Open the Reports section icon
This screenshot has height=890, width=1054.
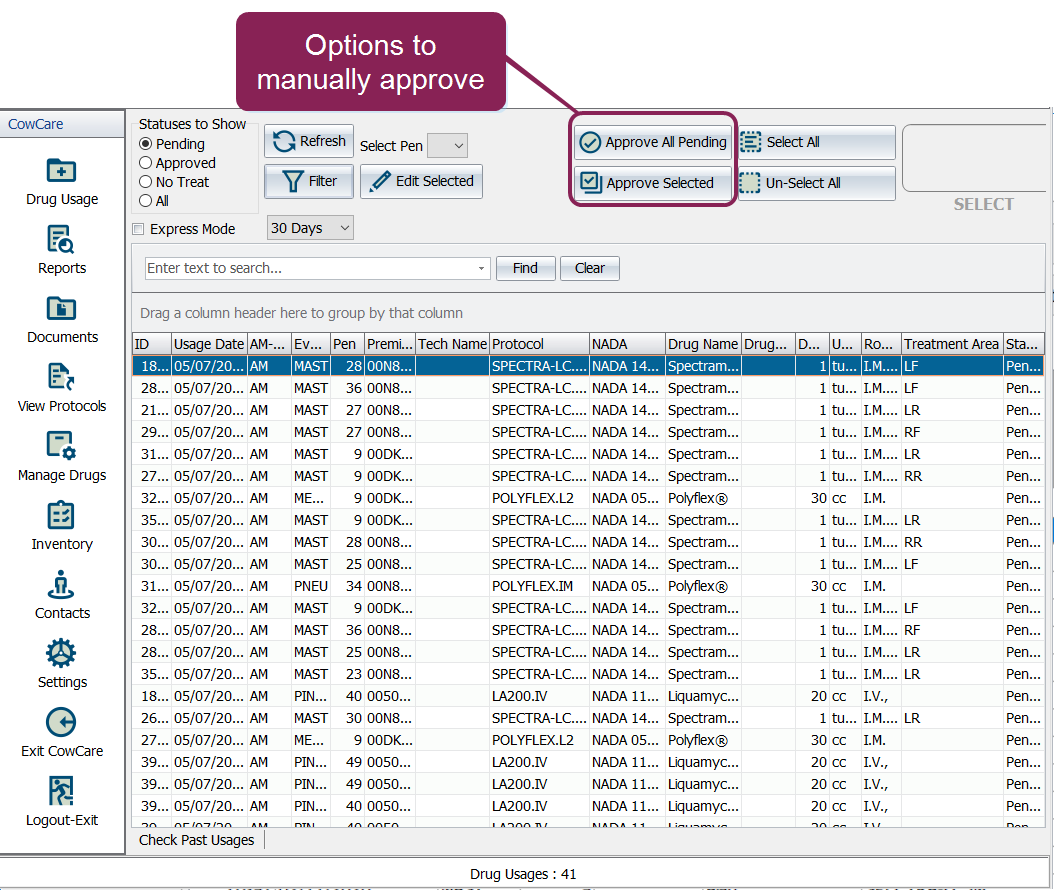62,240
